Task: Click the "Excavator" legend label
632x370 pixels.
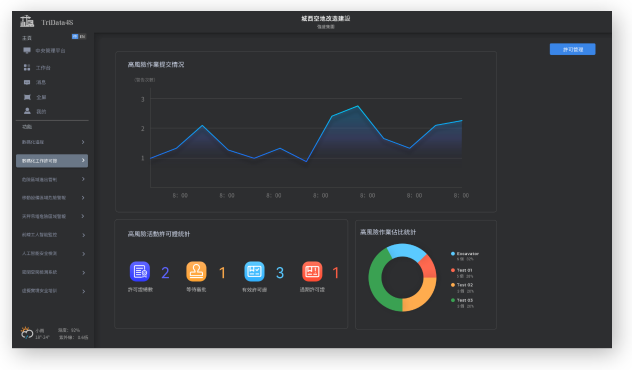Action: coord(468,254)
